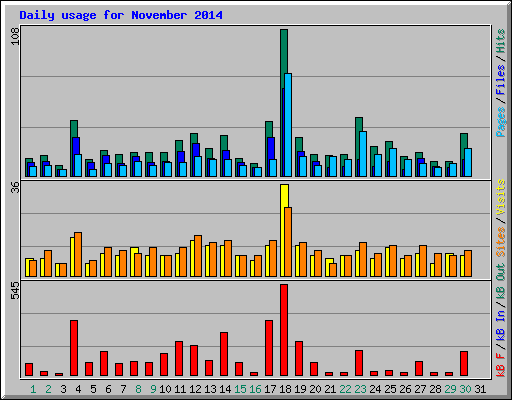Click the 'Sites' legend label
Screen dimensions: 512x400
501,242
